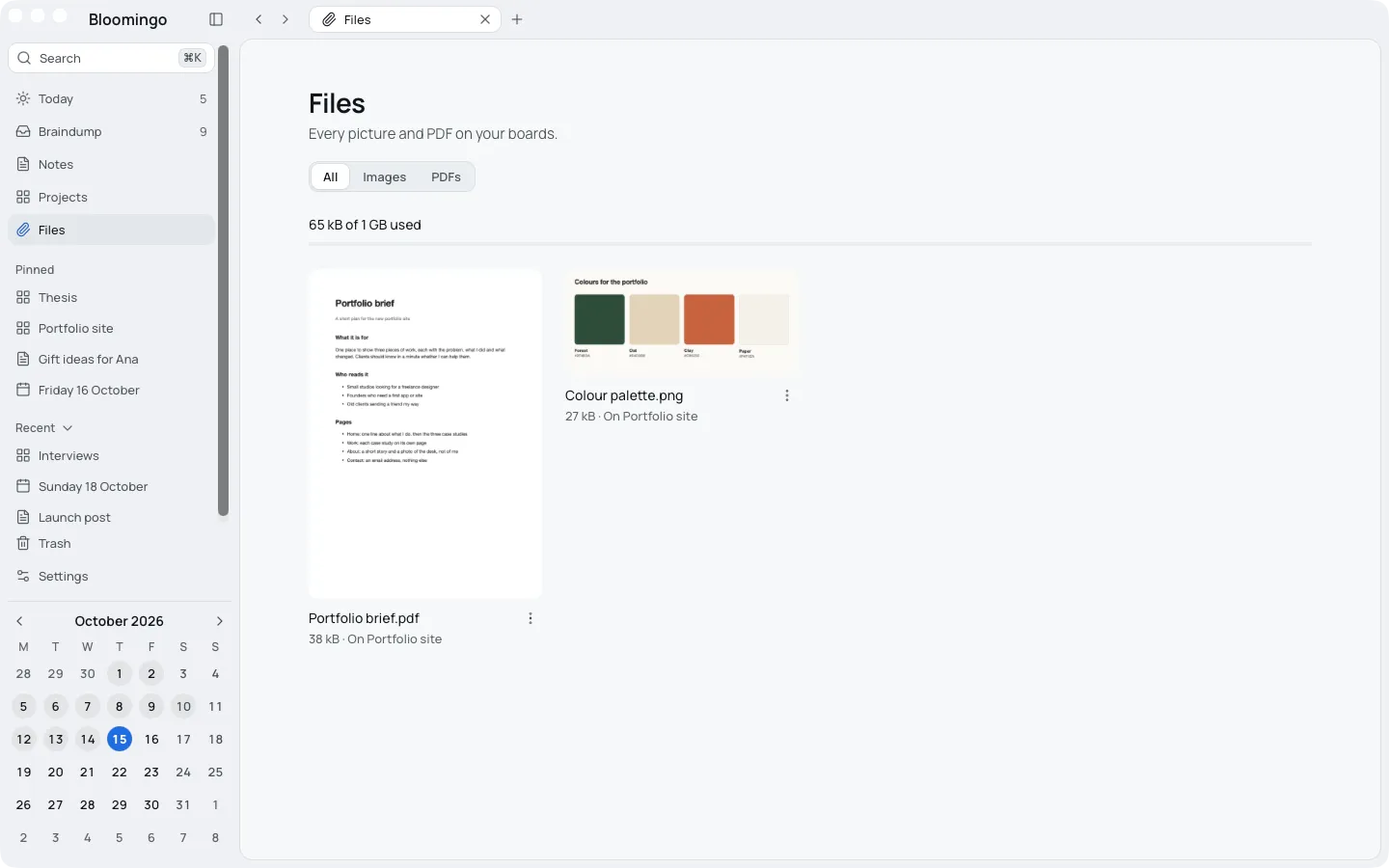
Task: Open Settings in the sidebar
Action: tap(111, 577)
